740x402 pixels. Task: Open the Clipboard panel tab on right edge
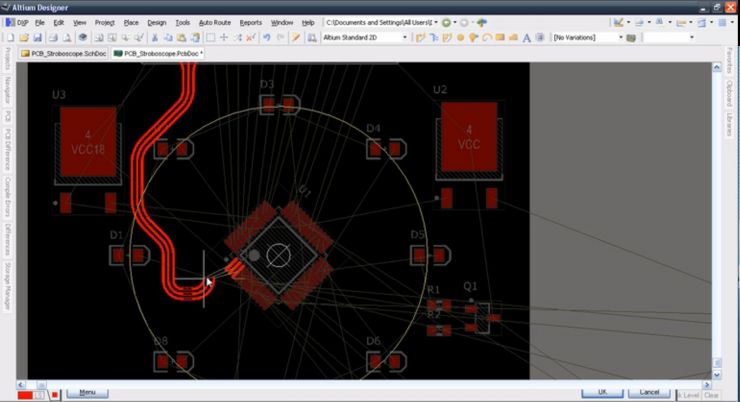730,92
